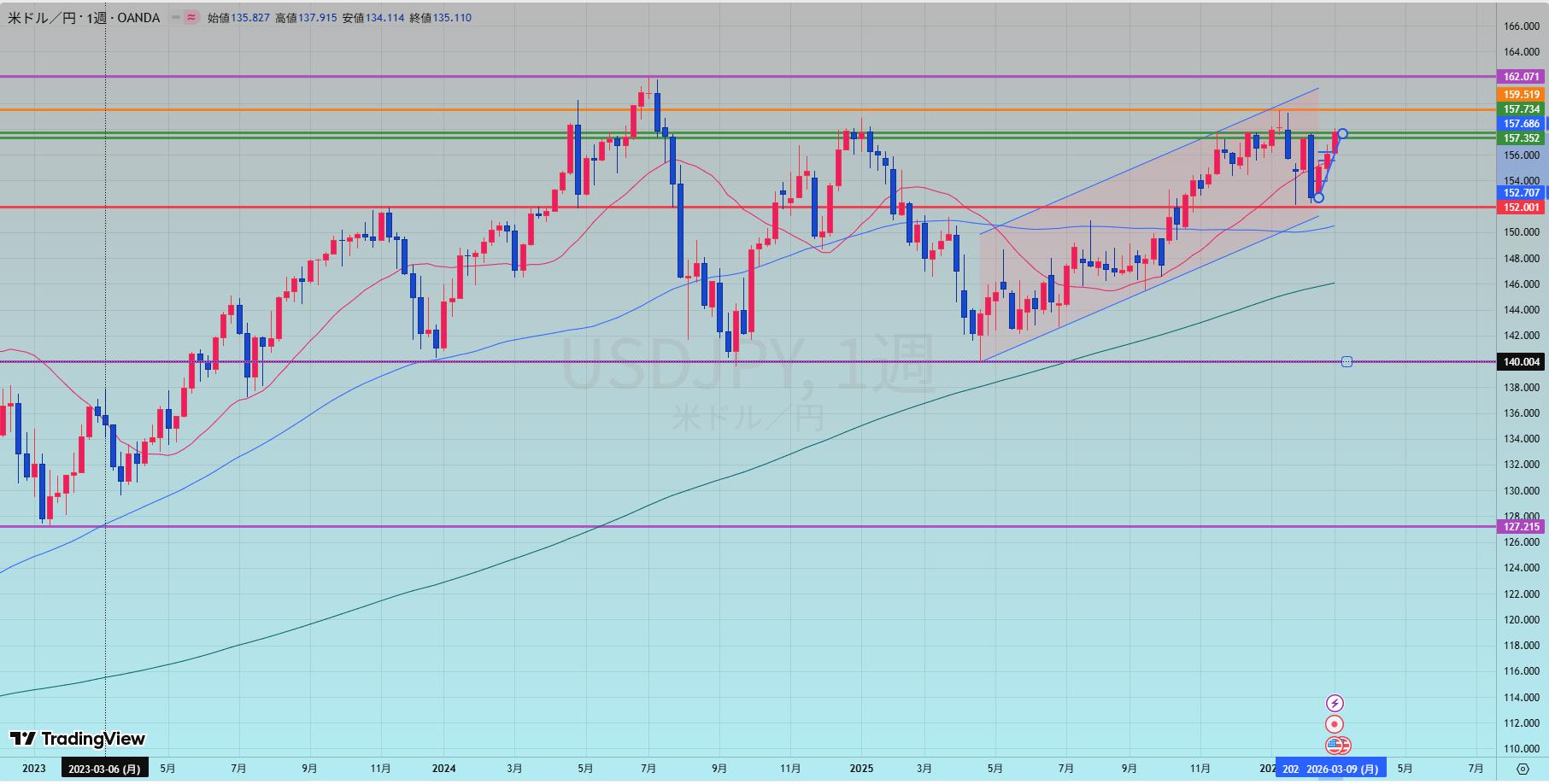1549x784 pixels.
Task: Click the 2023-03-06 date label
Action: 104,769
